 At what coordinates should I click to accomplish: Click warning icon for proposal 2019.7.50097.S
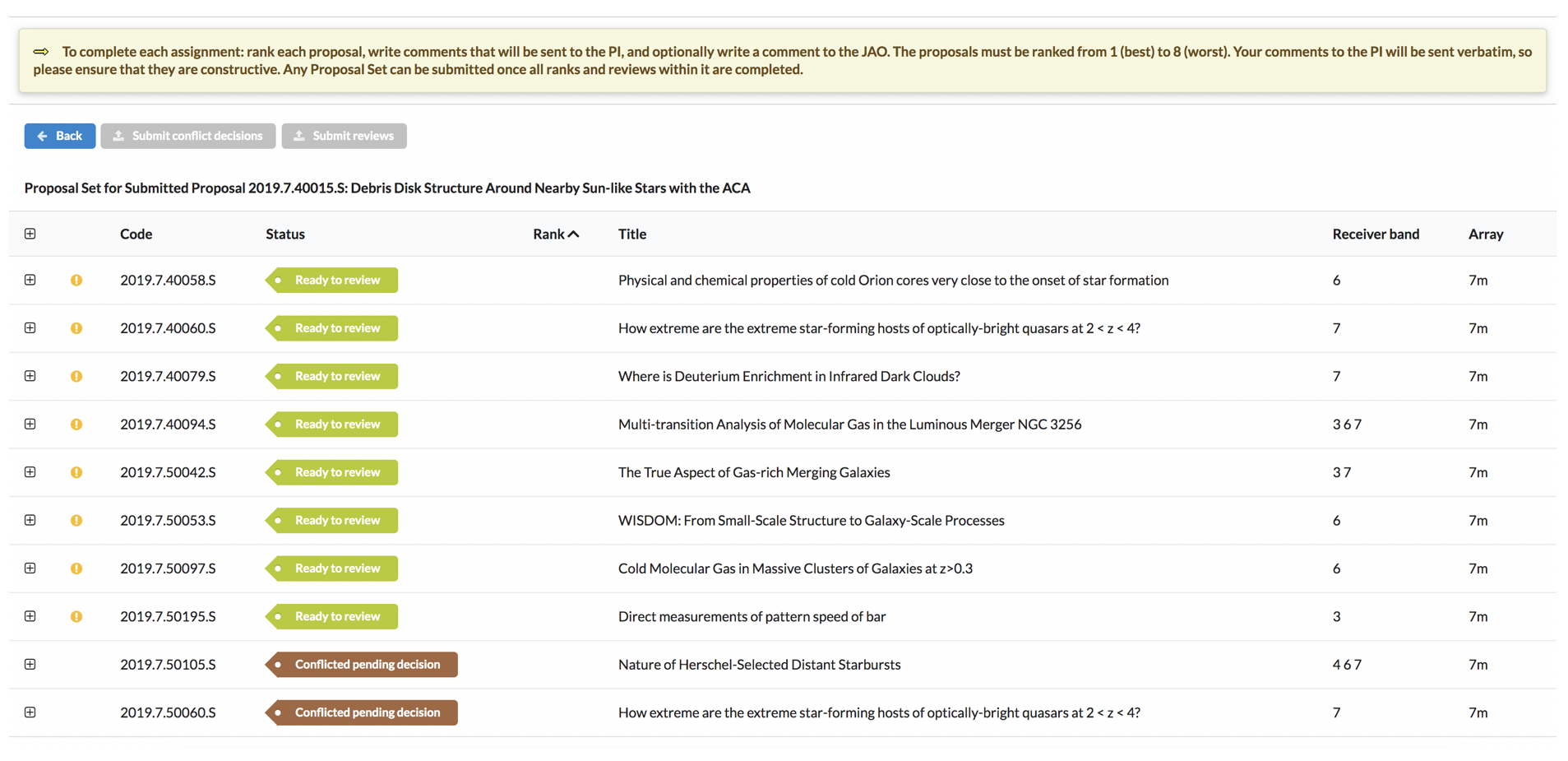click(76, 568)
